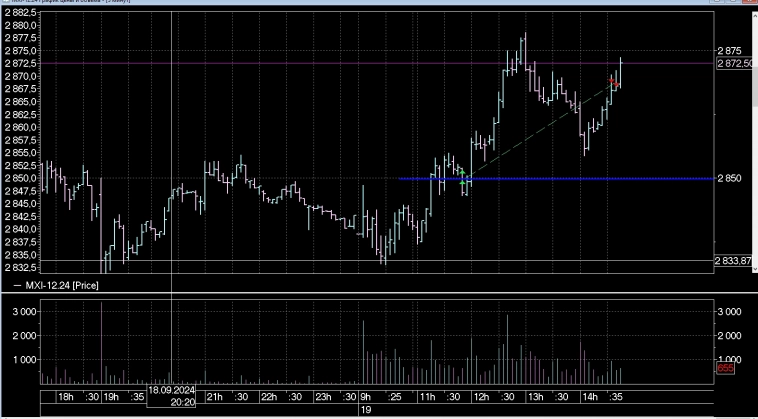Select the purple horizontal line at 2872.50
Image resolution: width=758 pixels, height=419 pixels.
pos(300,64)
